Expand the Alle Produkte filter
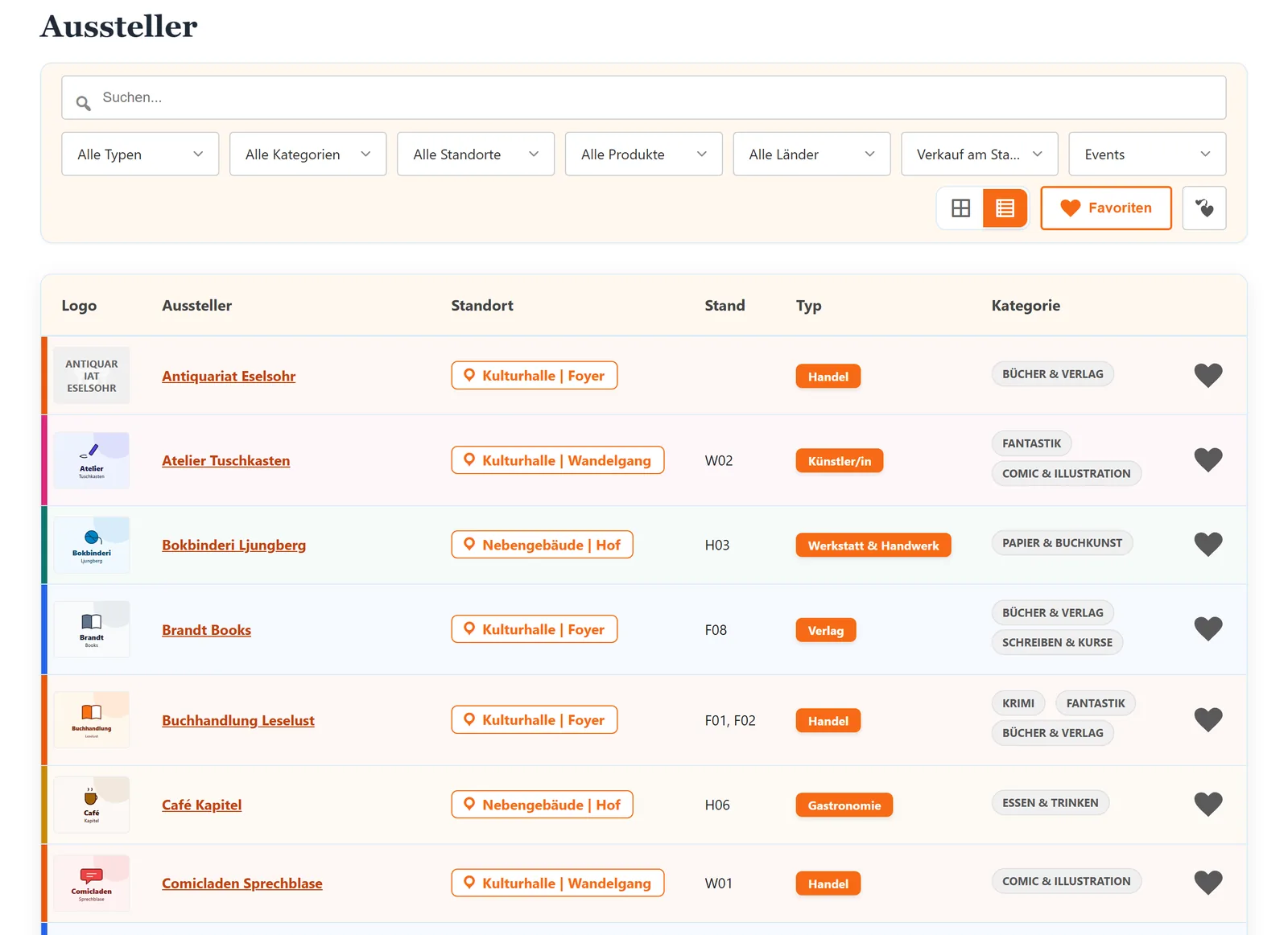 tap(644, 154)
